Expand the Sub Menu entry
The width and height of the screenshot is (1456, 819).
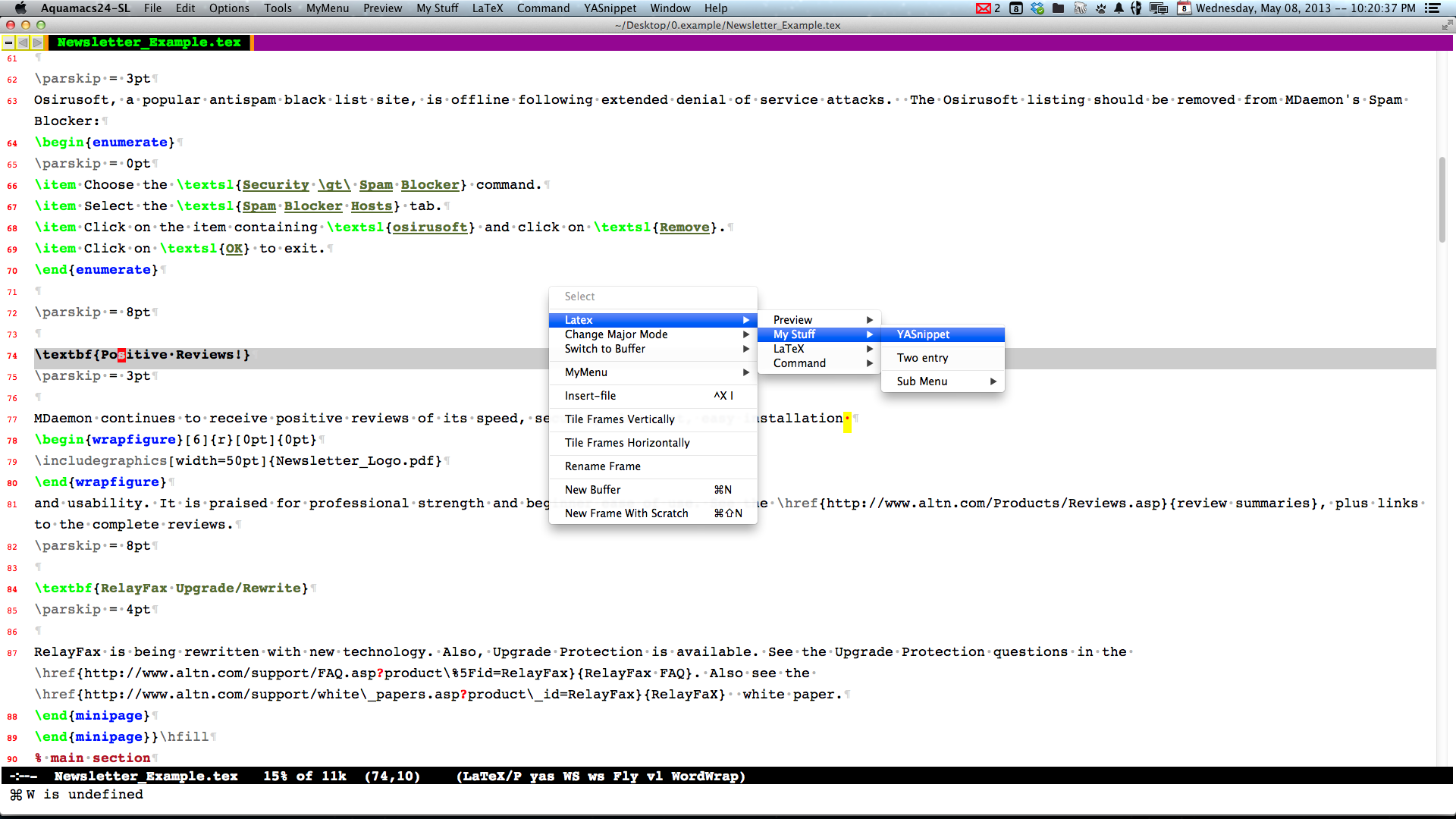coord(943,381)
